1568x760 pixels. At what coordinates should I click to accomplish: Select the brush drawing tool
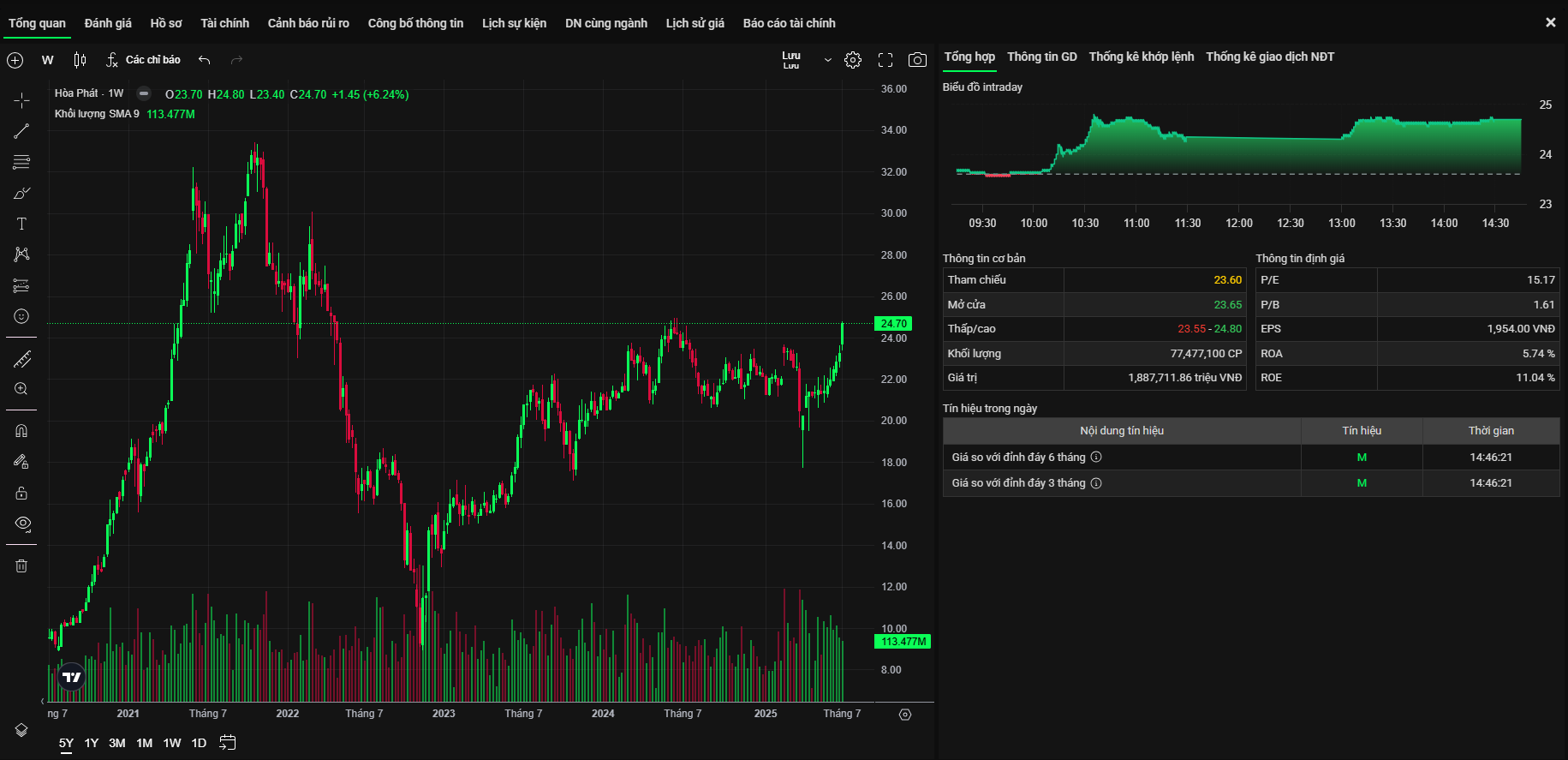[21, 193]
